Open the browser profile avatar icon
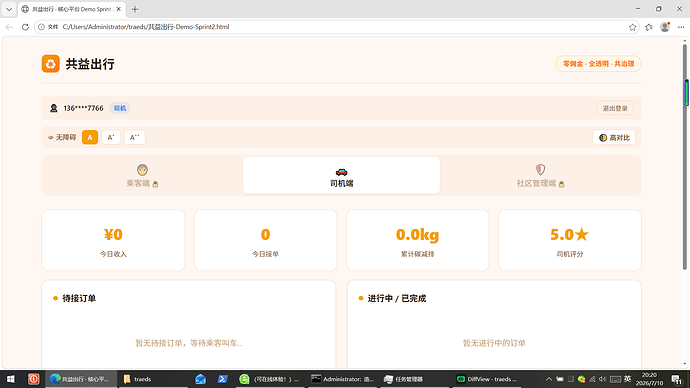 coord(665,27)
